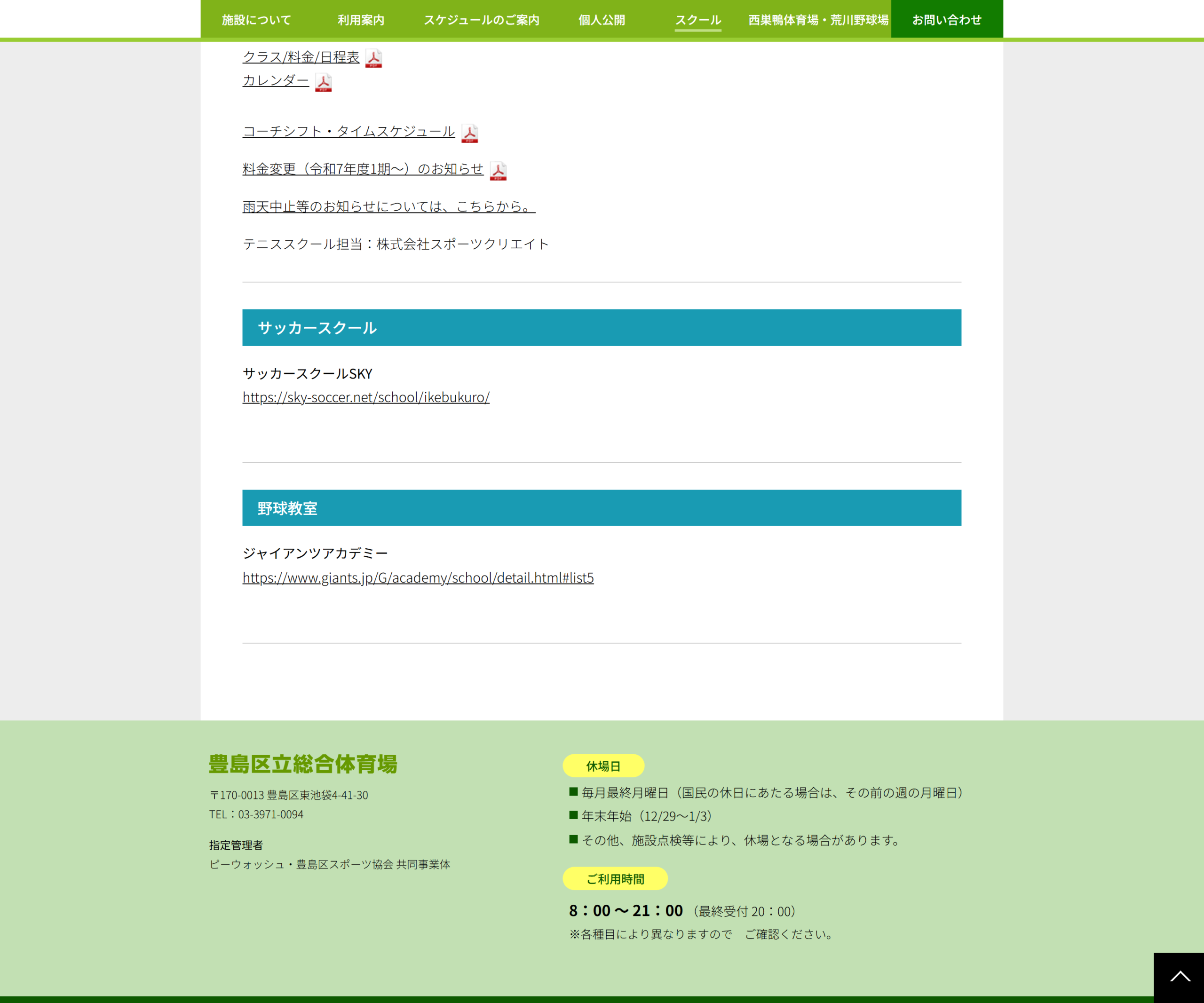Click the サッカースクール section heading
The width and height of the screenshot is (1204, 1003).
[x=602, y=328]
